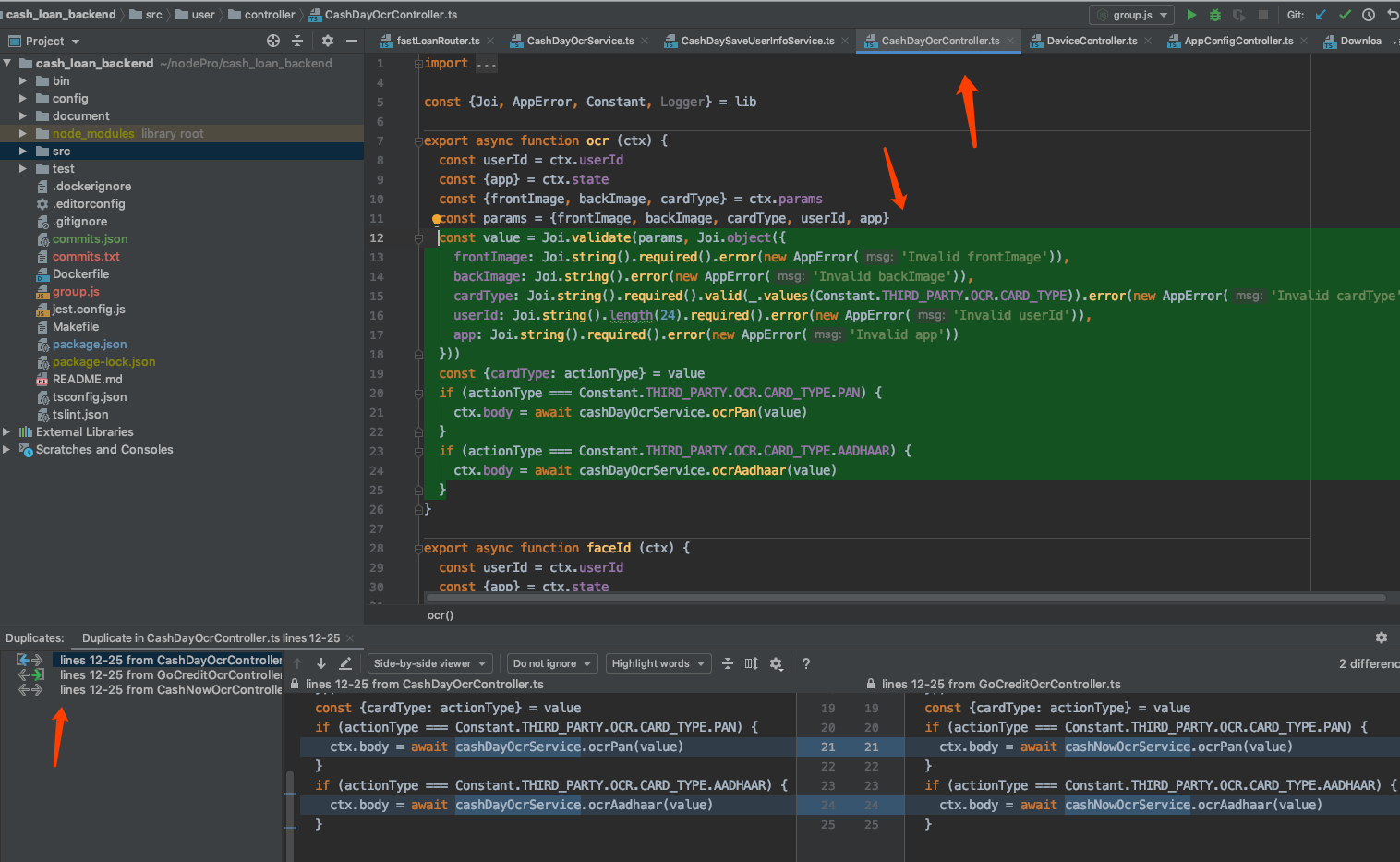Toggle code fold at line 7
Screen dimensions: 1400x862
418,141
